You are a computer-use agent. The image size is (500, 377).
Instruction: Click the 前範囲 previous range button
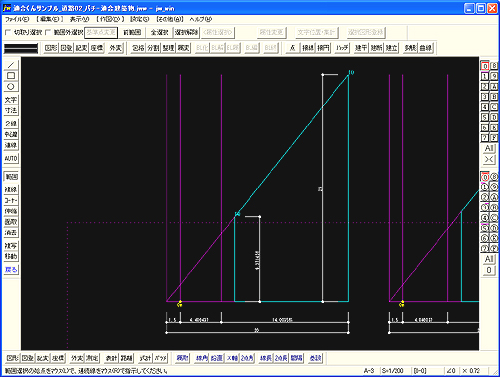click(132, 32)
